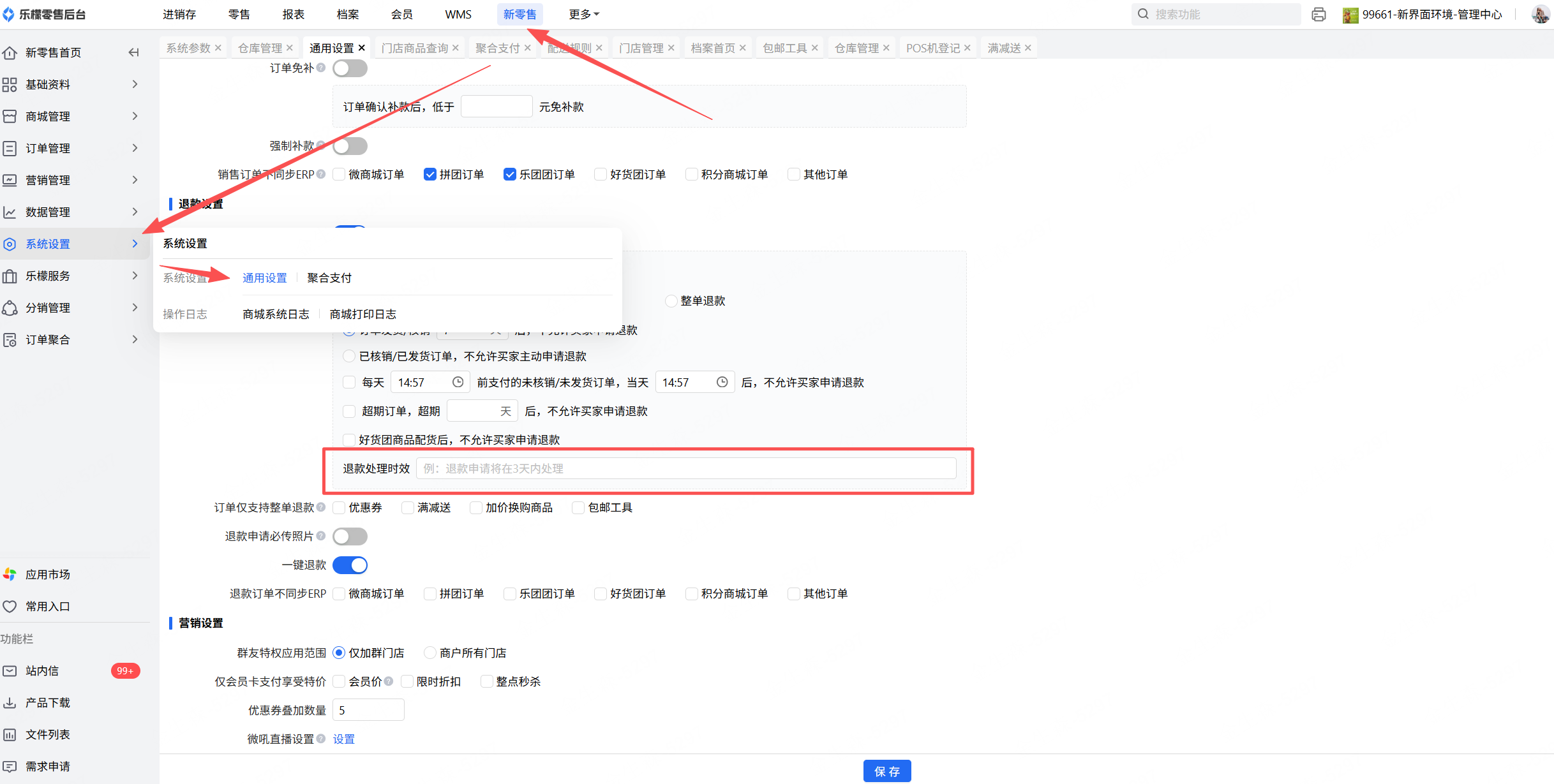The image size is (1554, 784).
Task: Click the printer icon in top bar
Action: [1319, 14]
